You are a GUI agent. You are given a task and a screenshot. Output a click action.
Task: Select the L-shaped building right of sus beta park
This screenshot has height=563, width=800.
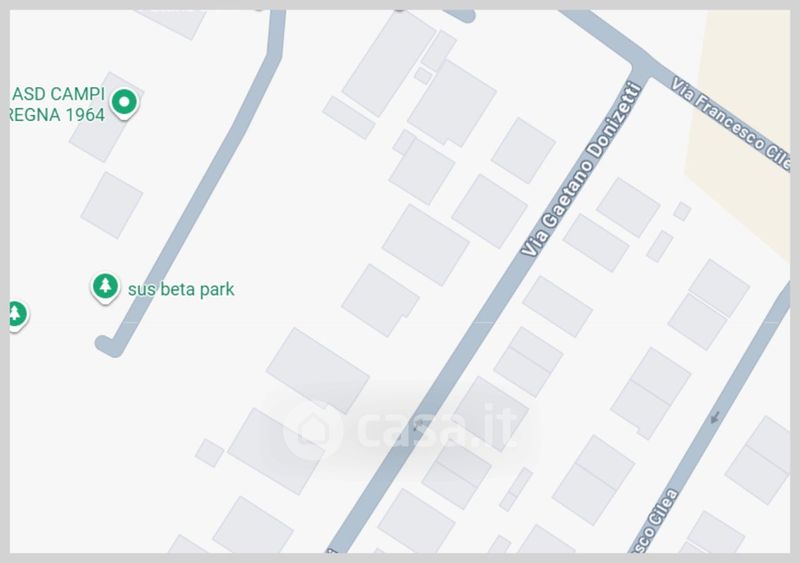click(380, 301)
